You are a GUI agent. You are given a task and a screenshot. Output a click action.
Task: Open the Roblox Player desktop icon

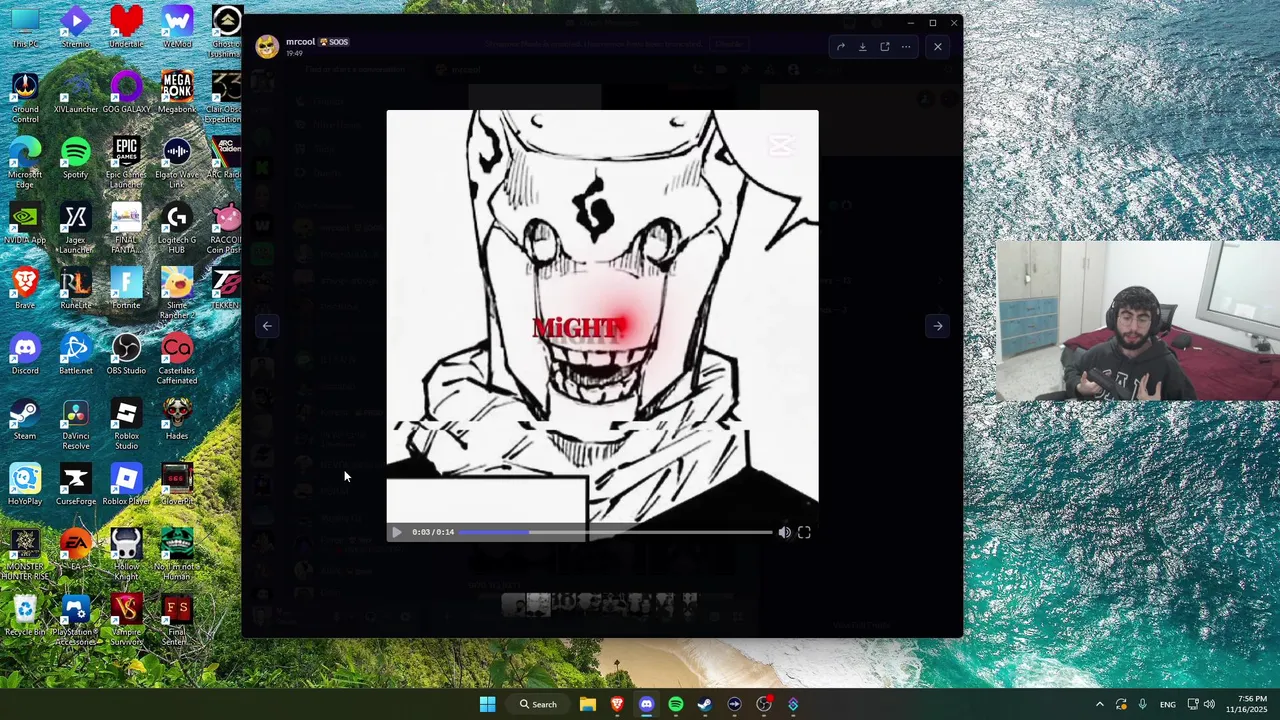coord(126,484)
